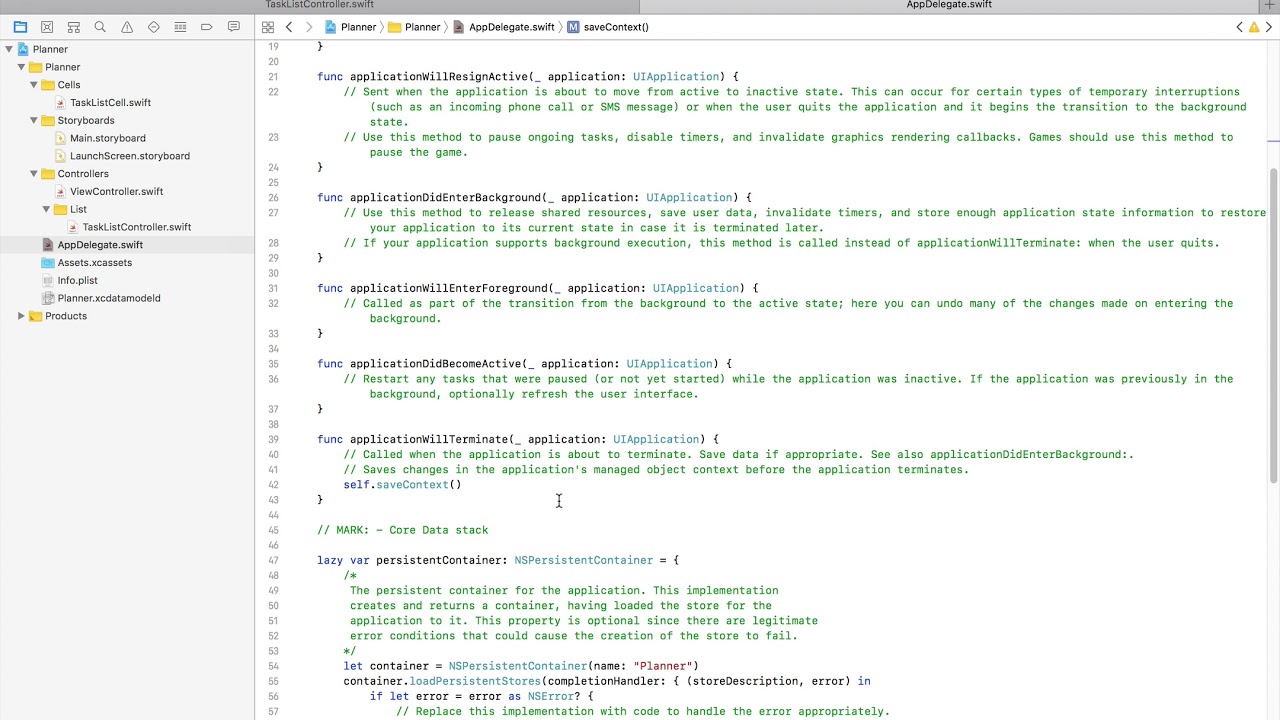1280x720 pixels.
Task: Show the Find navigator
Action: click(100, 27)
